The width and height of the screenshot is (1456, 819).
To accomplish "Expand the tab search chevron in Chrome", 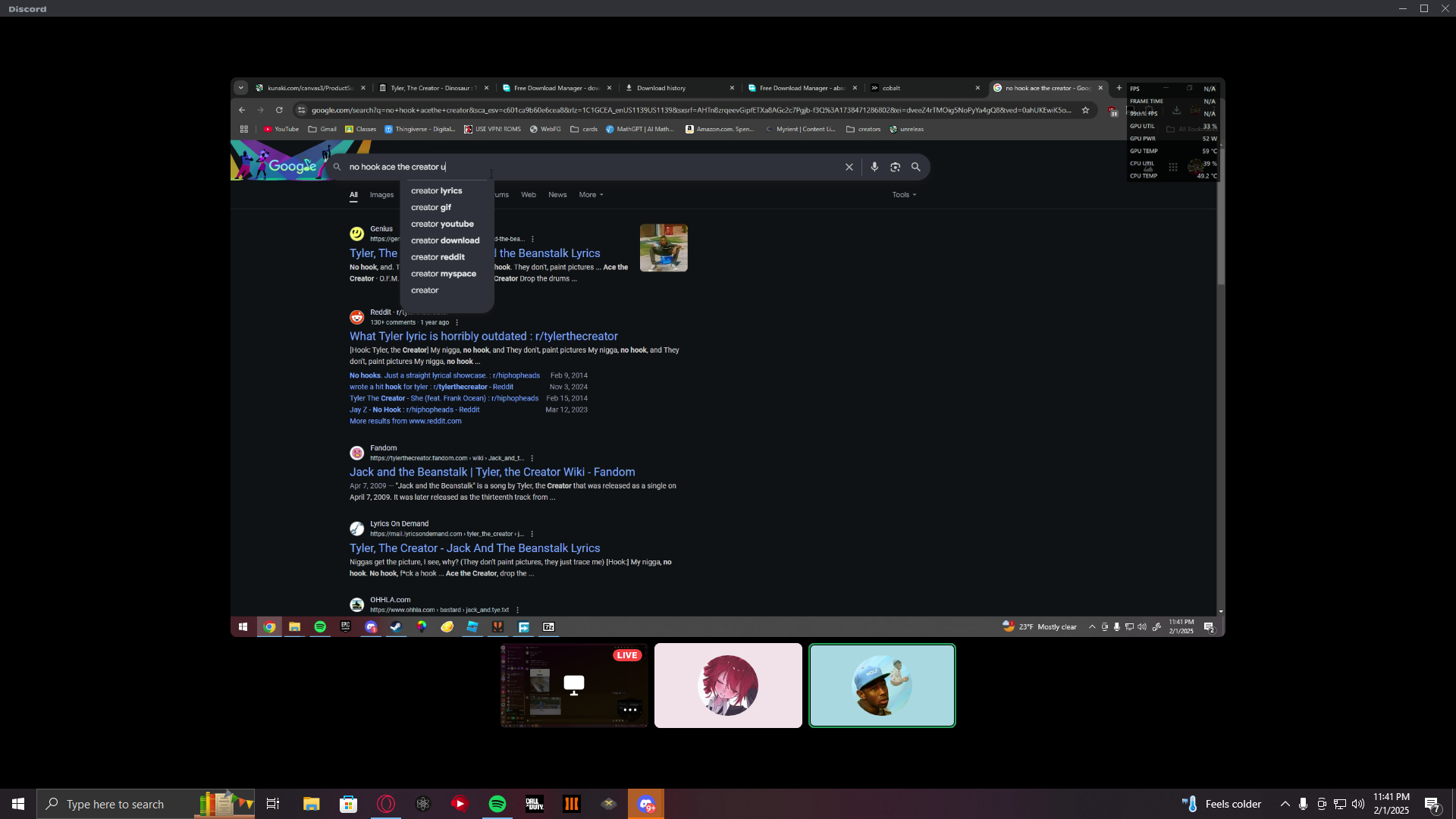I will tap(241, 88).
